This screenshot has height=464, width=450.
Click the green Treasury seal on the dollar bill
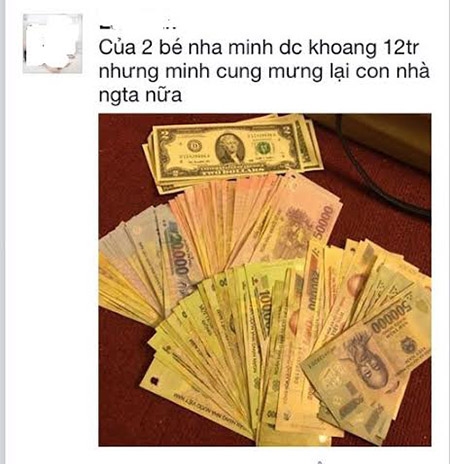click(263, 148)
